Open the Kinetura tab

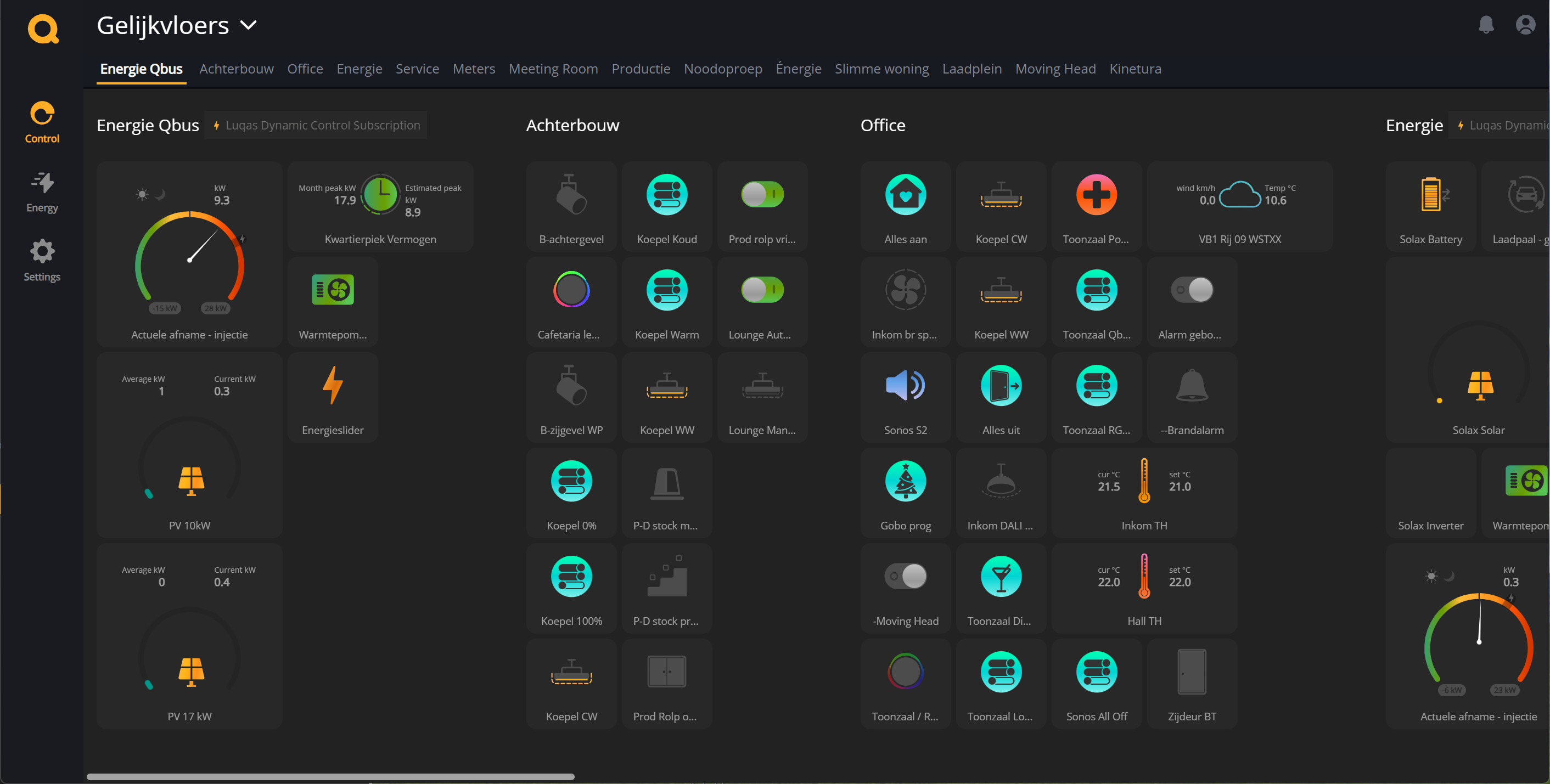[1136, 69]
